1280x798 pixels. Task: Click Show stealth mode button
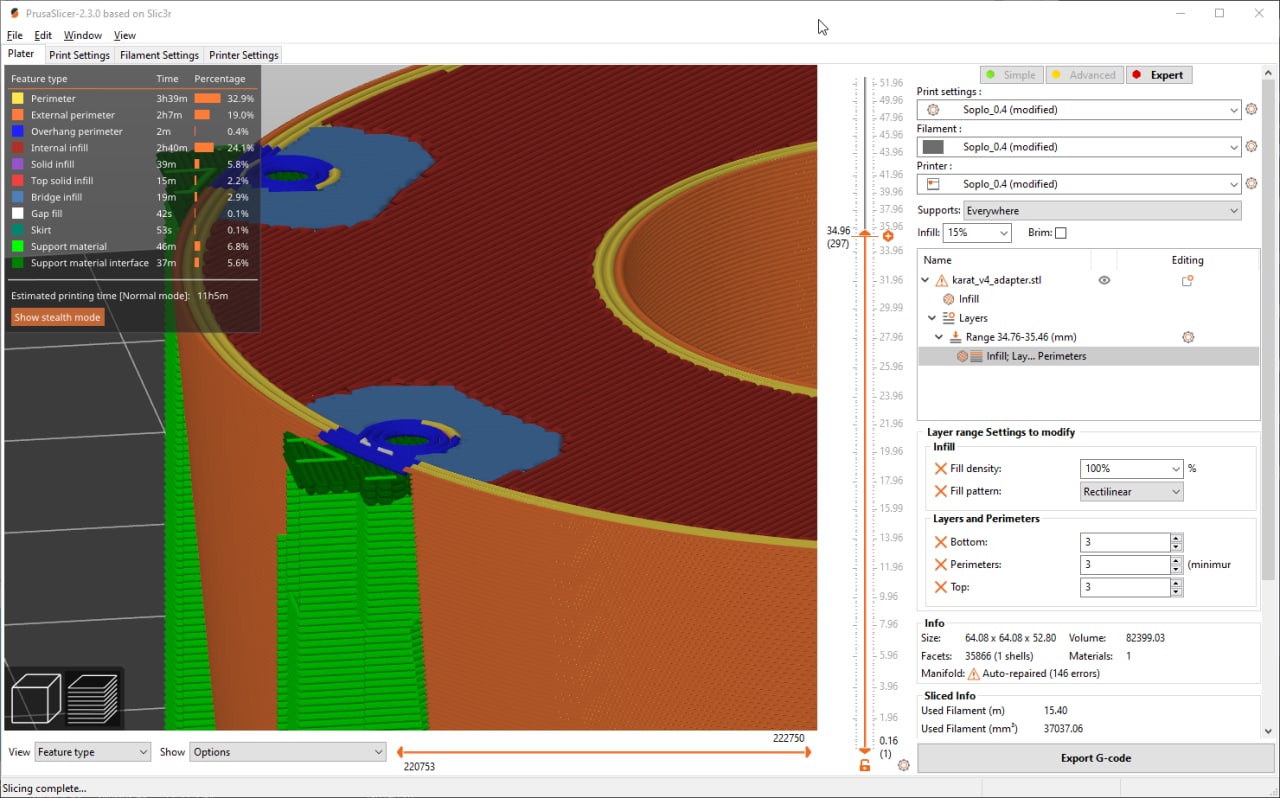[57, 317]
